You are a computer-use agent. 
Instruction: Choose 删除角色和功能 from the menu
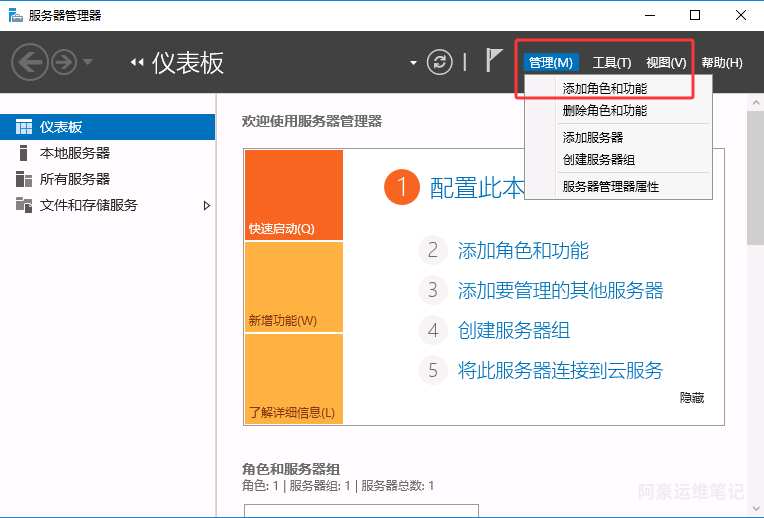point(618,111)
